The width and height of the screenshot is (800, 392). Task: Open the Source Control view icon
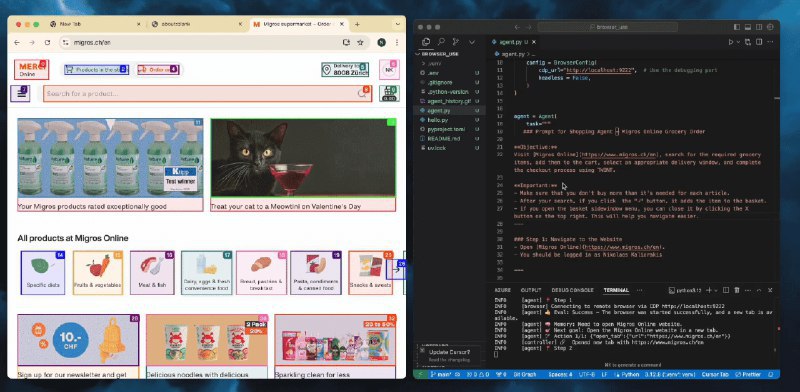(456, 42)
